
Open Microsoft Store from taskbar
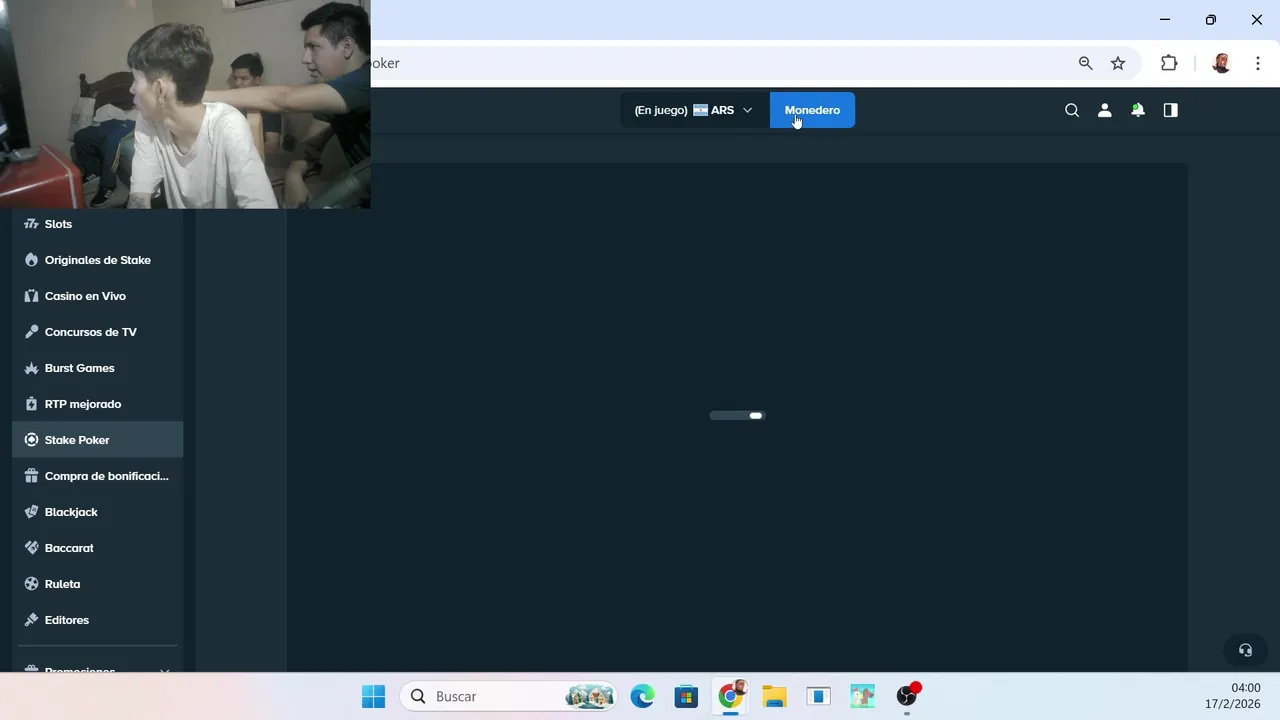click(x=686, y=696)
